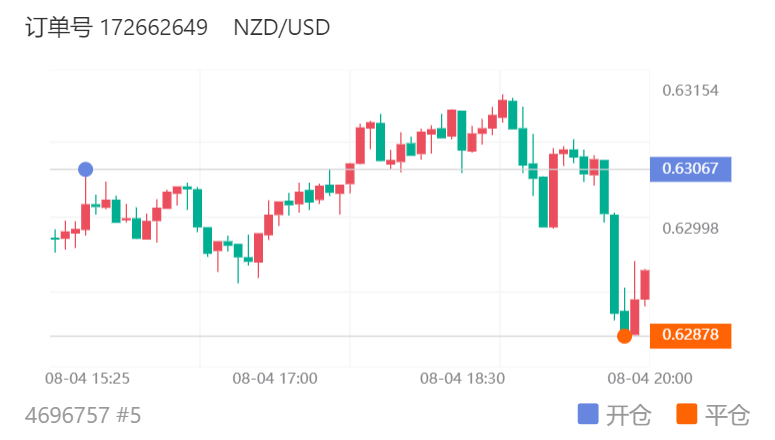Select the 08-04 15:25 time label
The width and height of the screenshot is (775, 440).
pos(88,378)
